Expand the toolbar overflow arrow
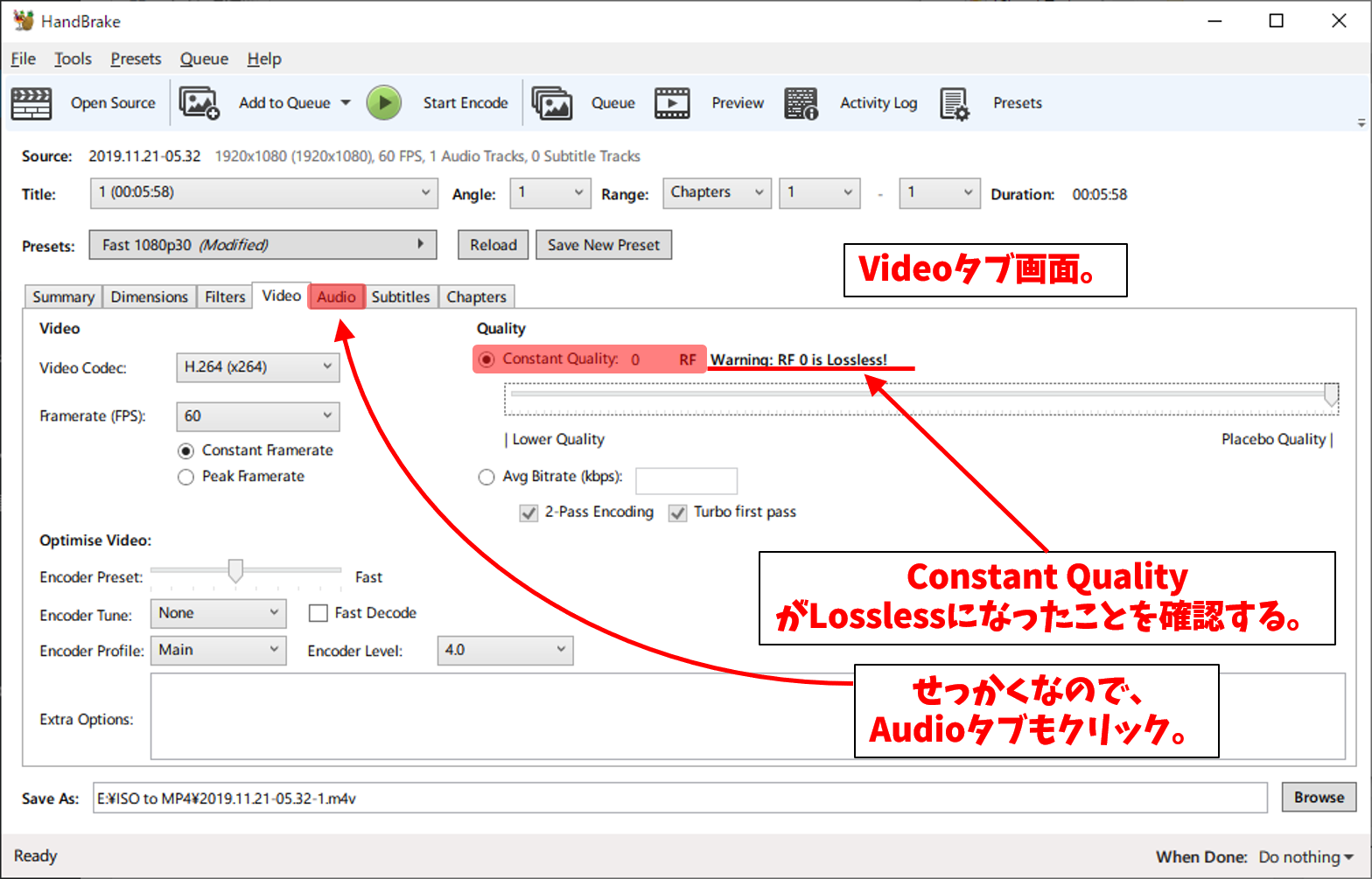The height and width of the screenshot is (879, 1372). click(1361, 123)
